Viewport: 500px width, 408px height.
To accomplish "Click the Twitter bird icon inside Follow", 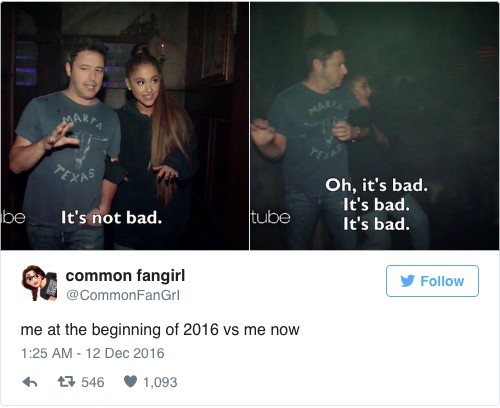I will (407, 281).
